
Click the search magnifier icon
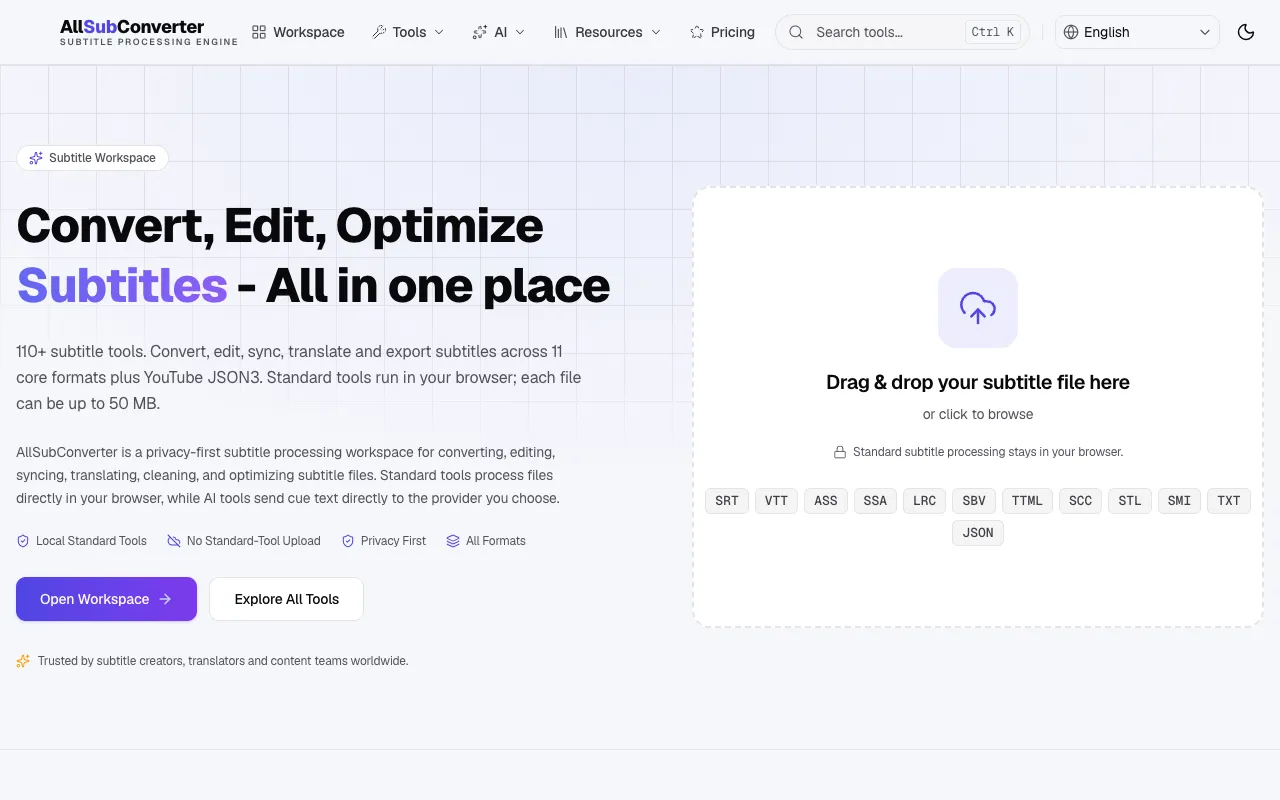796,32
